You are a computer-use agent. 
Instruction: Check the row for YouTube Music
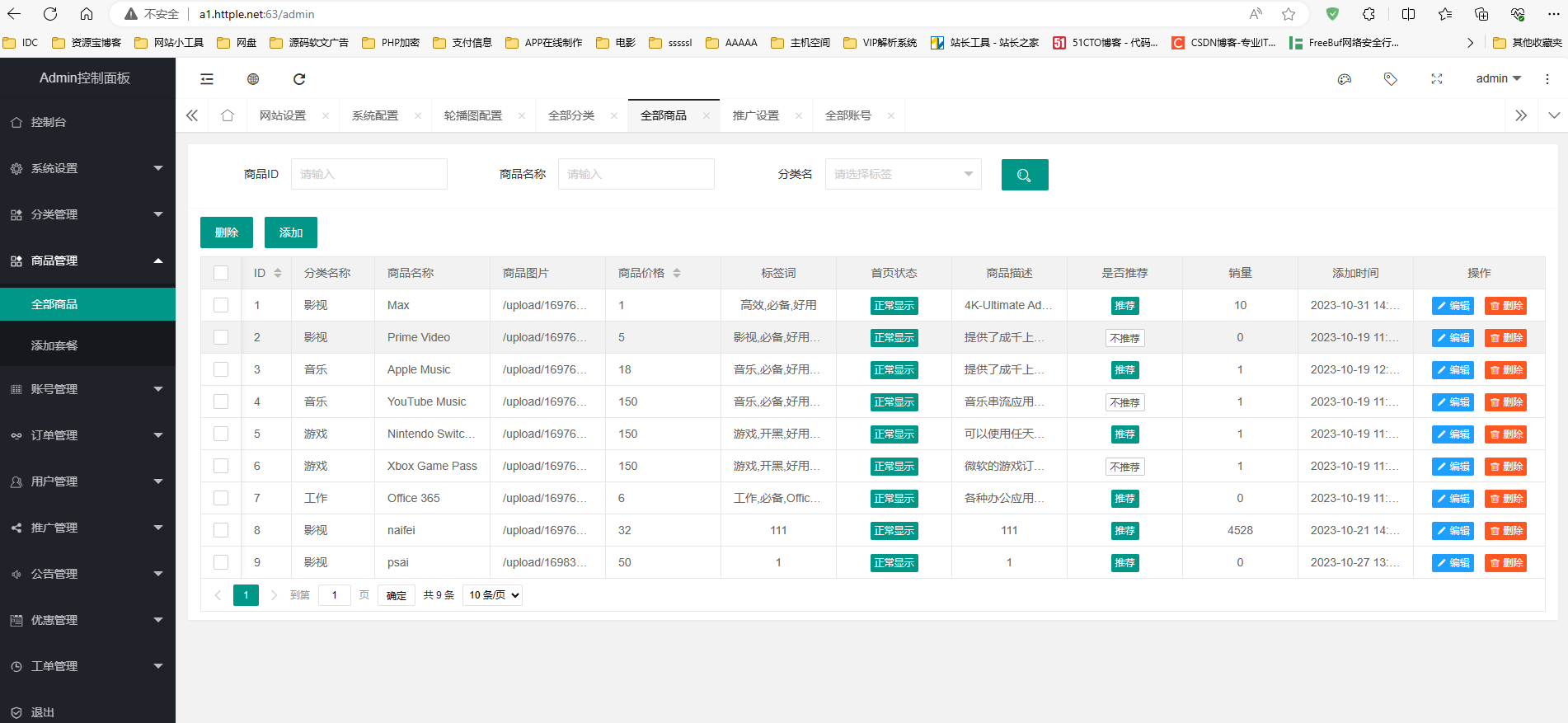coord(221,401)
